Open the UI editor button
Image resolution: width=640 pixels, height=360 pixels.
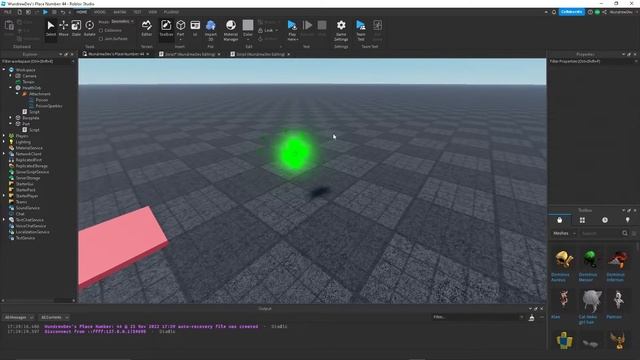195,29
